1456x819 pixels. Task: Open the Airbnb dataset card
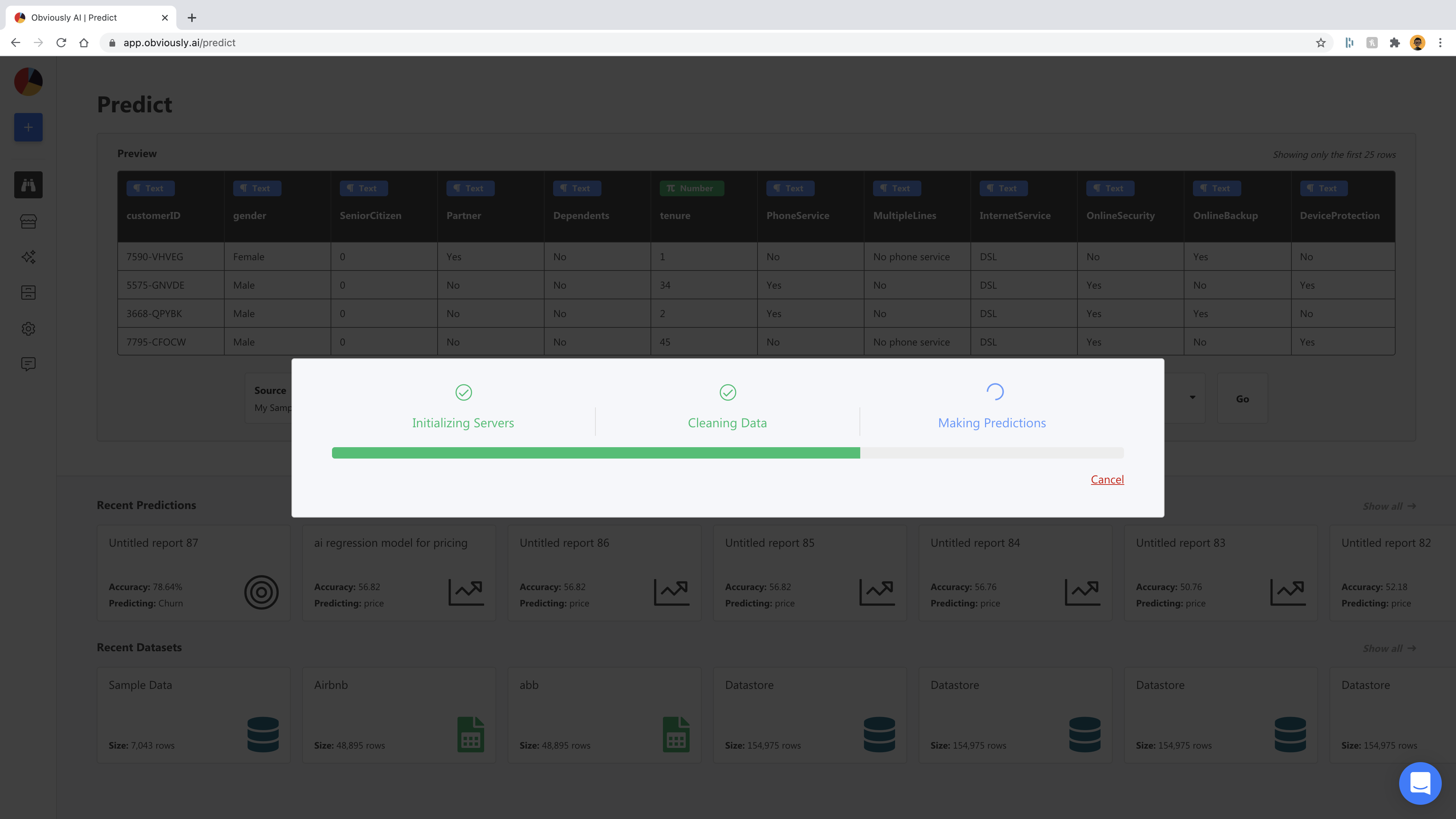(x=398, y=715)
